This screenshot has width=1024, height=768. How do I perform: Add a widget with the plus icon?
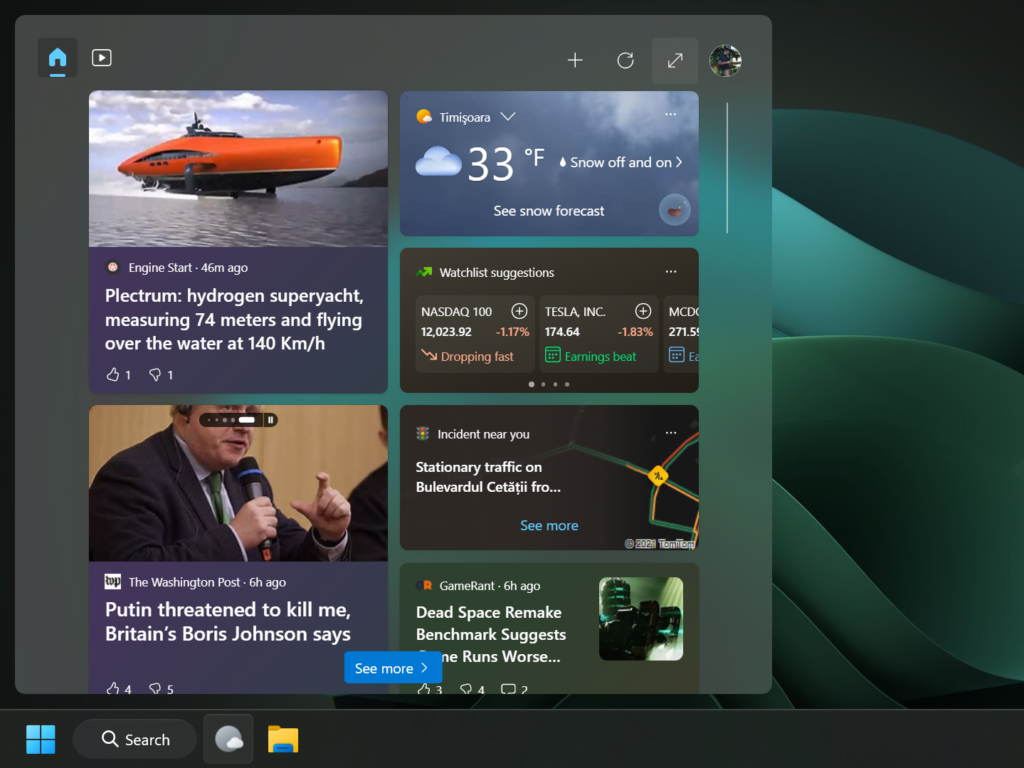click(575, 61)
